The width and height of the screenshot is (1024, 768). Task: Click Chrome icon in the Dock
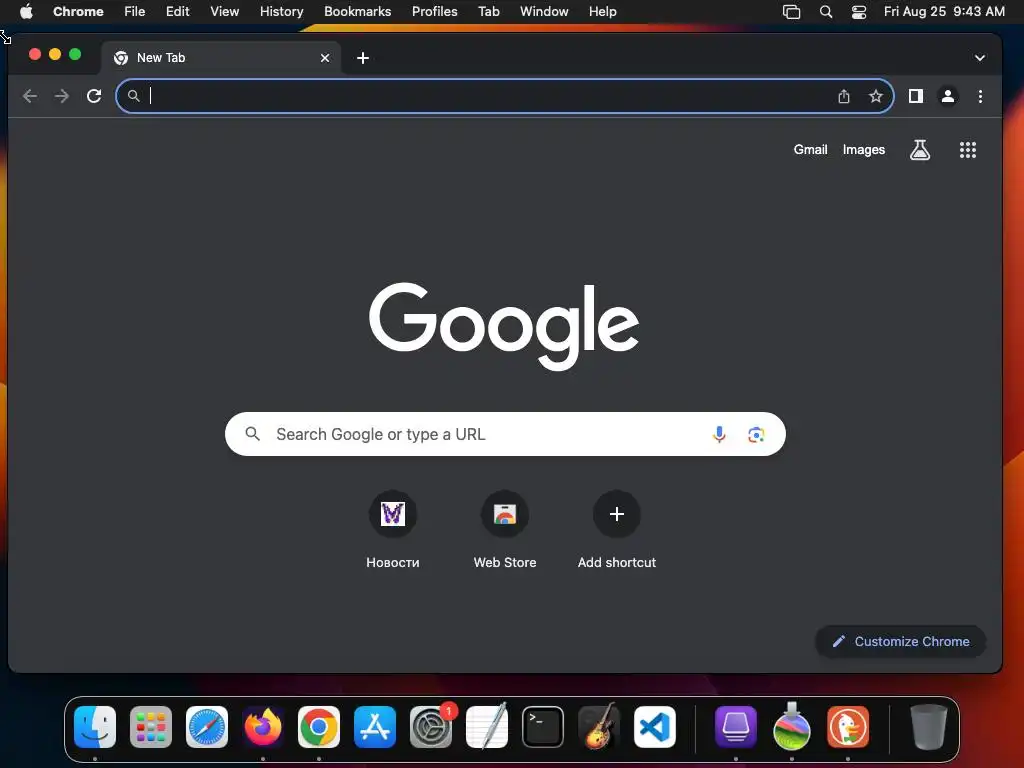coord(319,727)
